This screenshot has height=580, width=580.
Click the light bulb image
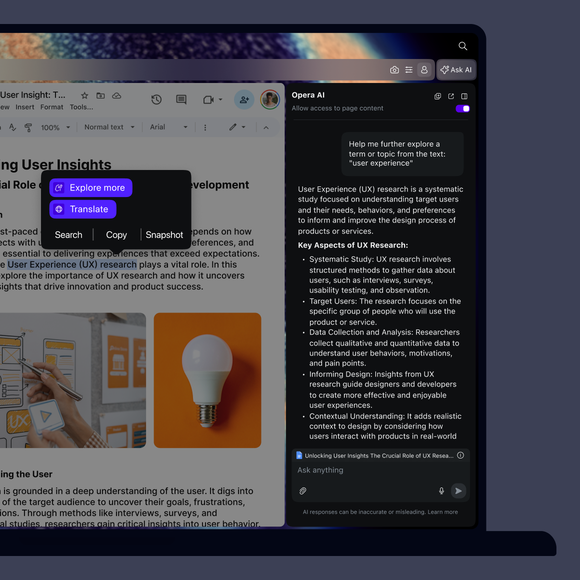(208, 380)
